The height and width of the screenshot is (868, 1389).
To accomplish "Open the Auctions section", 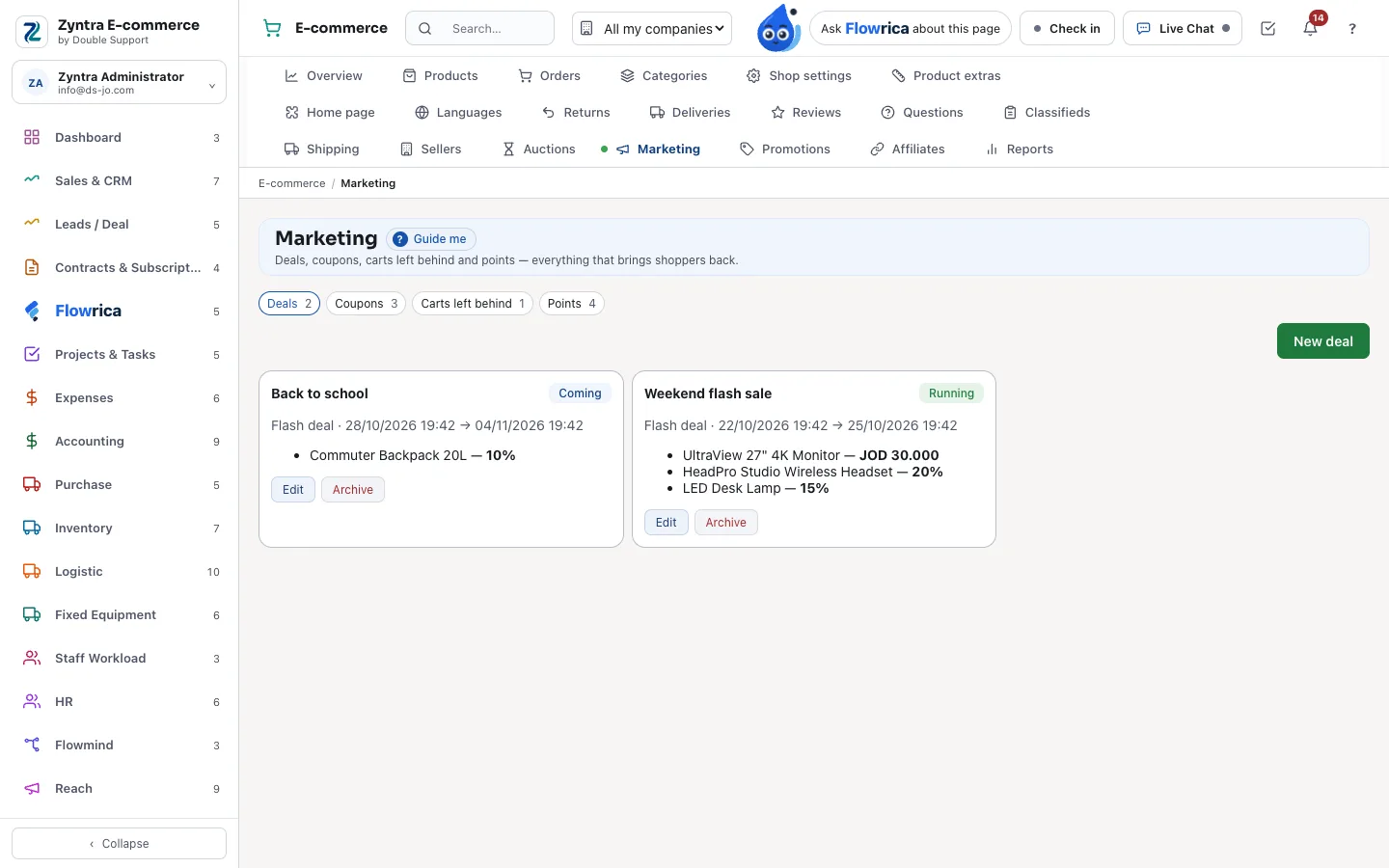I will point(538,149).
